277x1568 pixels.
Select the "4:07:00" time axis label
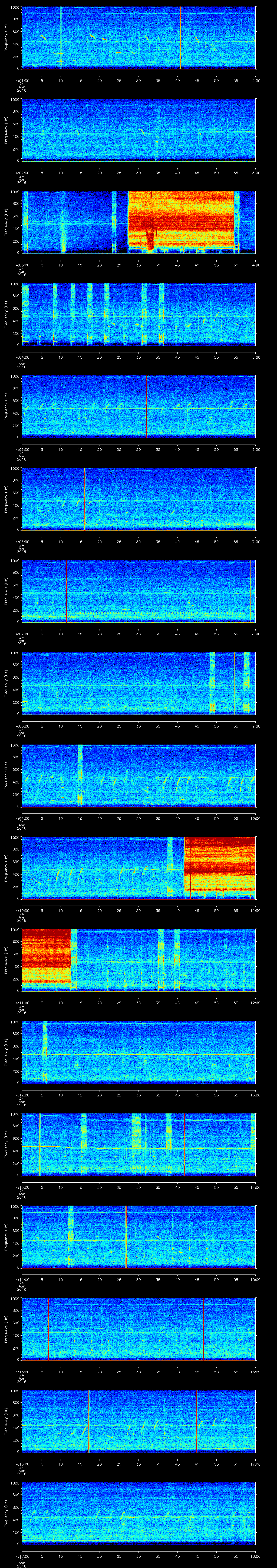(x=22, y=634)
